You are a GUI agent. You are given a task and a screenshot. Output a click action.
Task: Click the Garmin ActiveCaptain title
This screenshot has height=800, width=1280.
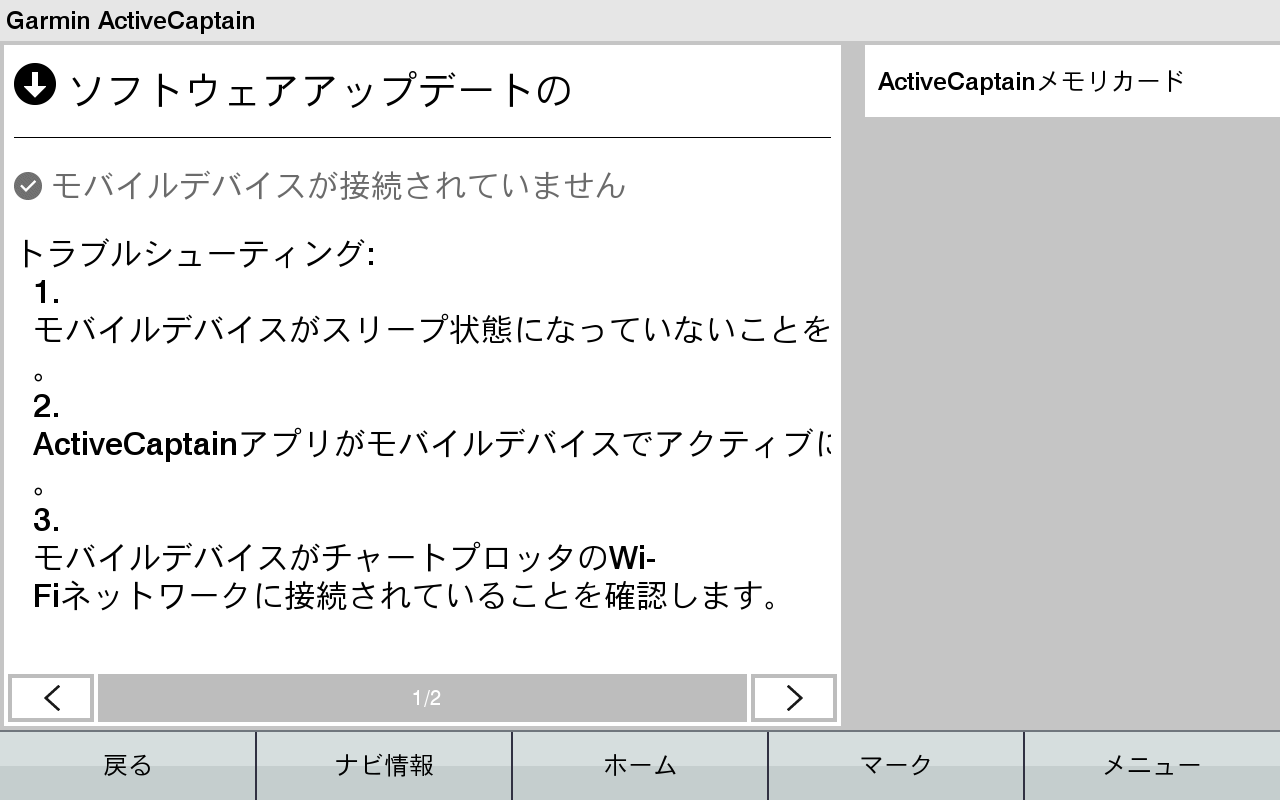click(131, 20)
